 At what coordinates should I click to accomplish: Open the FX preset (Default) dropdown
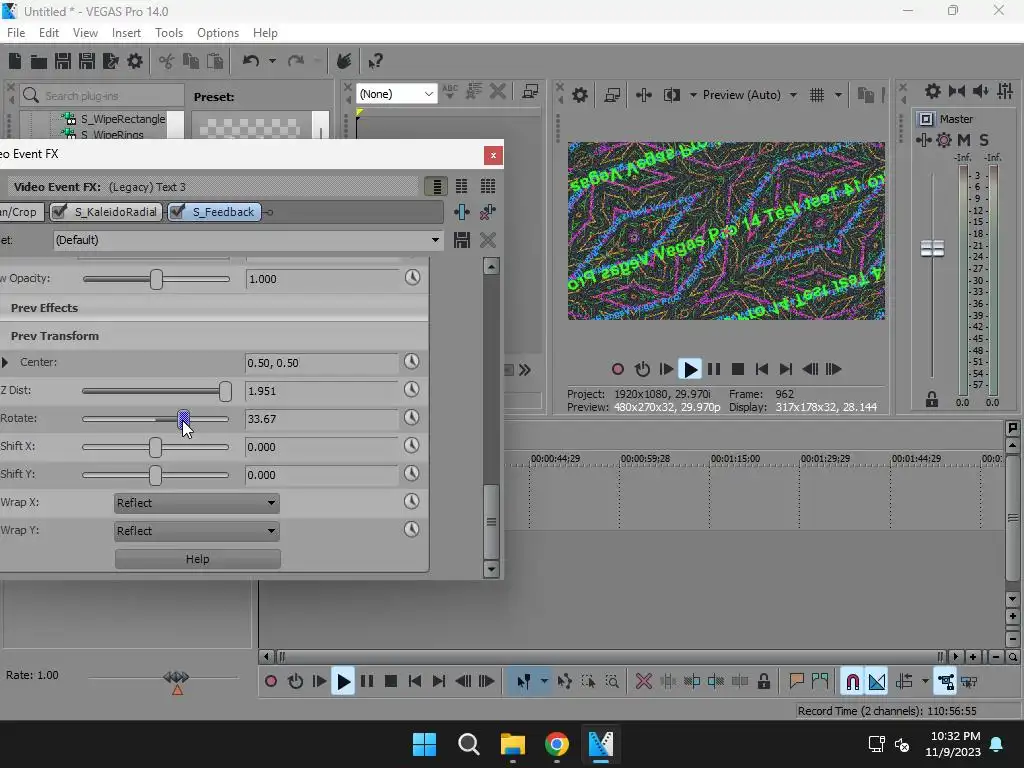tap(248, 240)
